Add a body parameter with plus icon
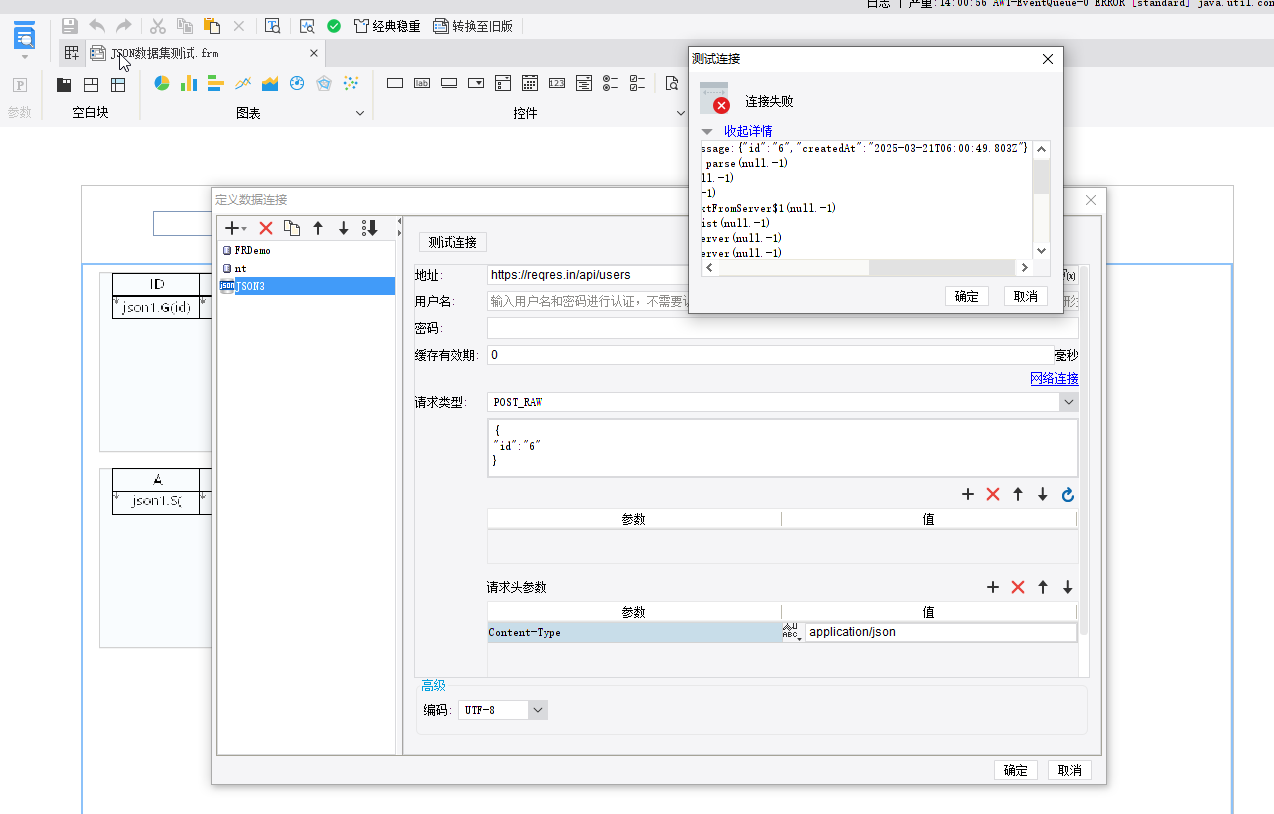 click(968, 494)
